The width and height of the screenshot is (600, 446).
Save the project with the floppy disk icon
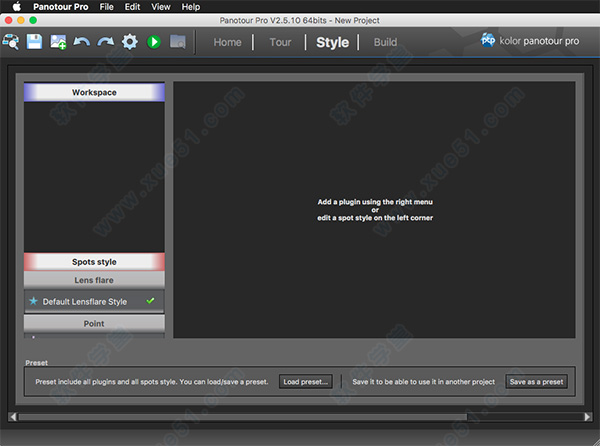(34, 42)
